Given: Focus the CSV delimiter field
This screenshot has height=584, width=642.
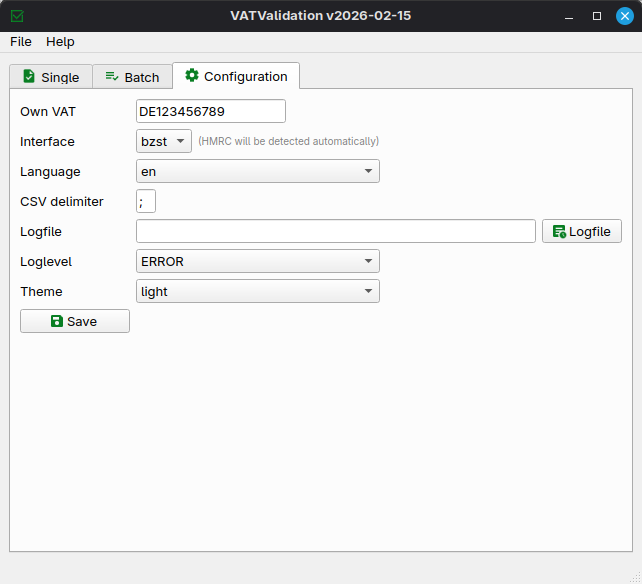Looking at the screenshot, I should click(146, 201).
